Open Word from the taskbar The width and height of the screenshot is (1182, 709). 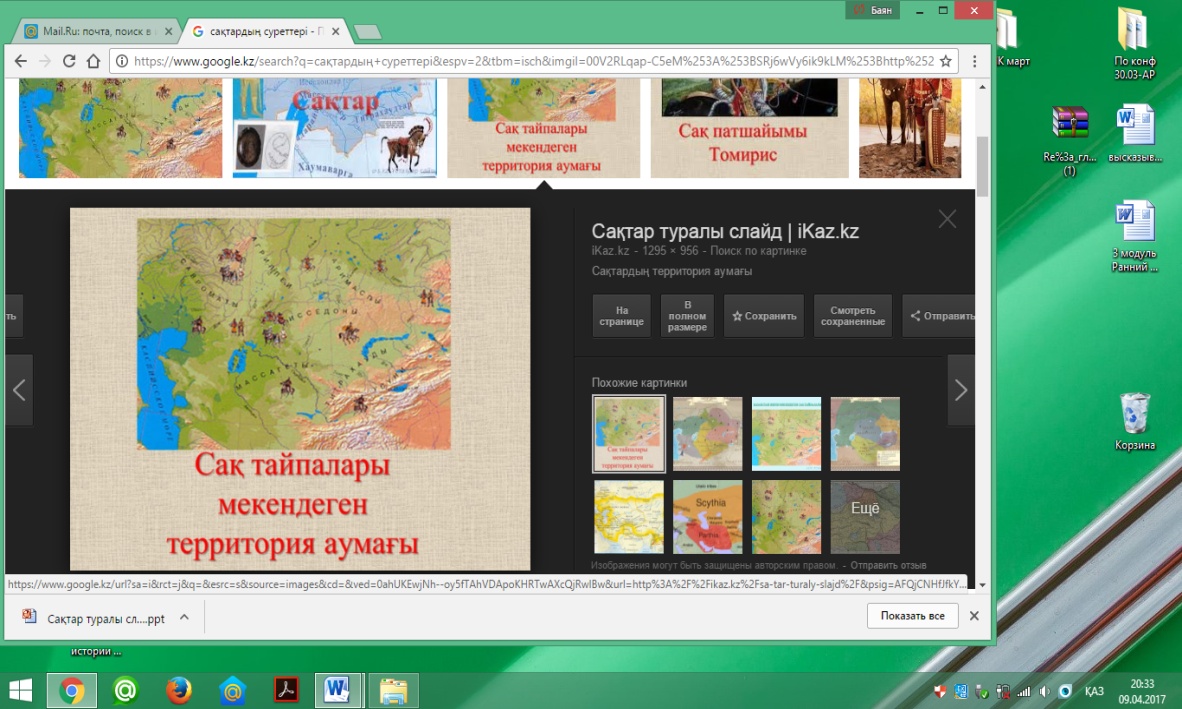[x=339, y=690]
